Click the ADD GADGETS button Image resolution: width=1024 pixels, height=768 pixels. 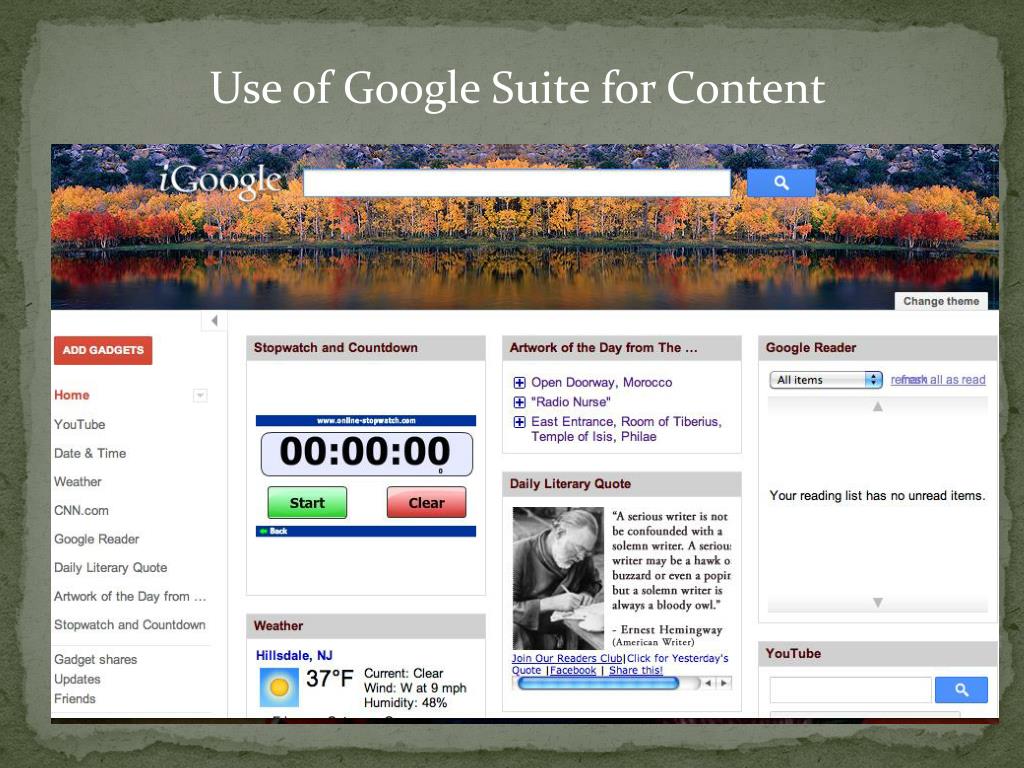(103, 351)
